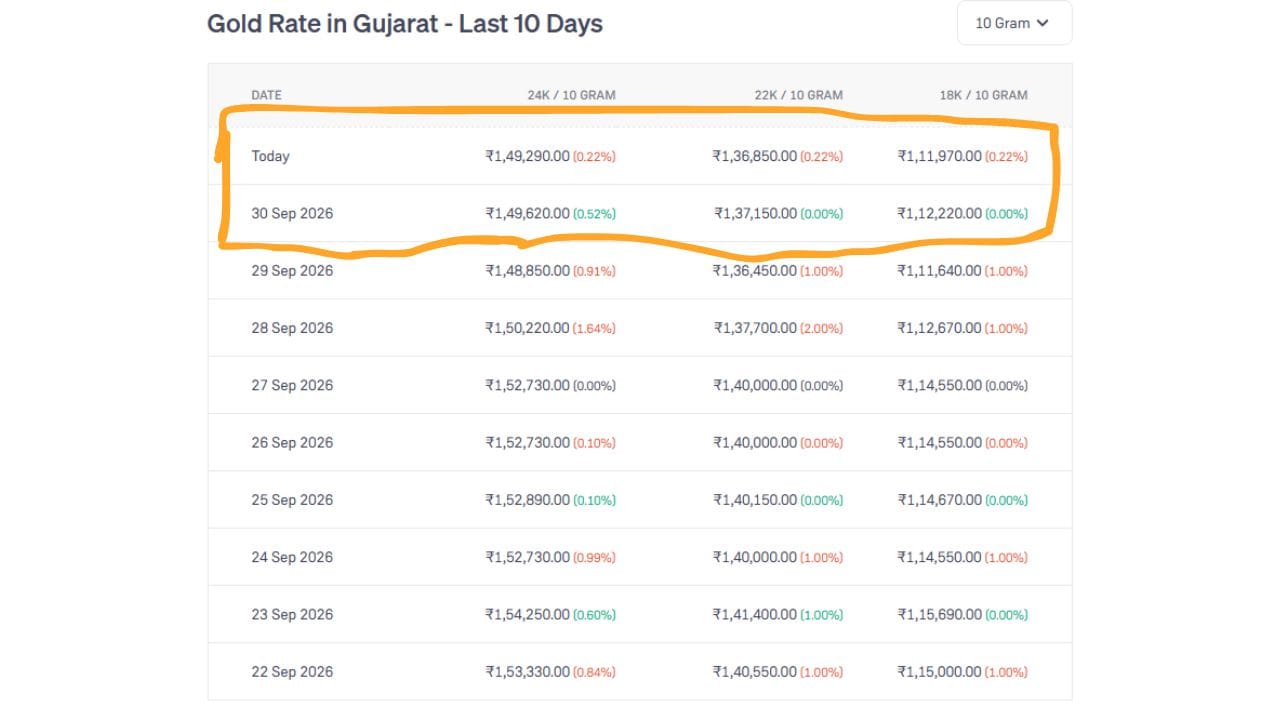Click the DATE column header
Image resolution: width=1280 pixels, height=720 pixels.
tap(266, 95)
